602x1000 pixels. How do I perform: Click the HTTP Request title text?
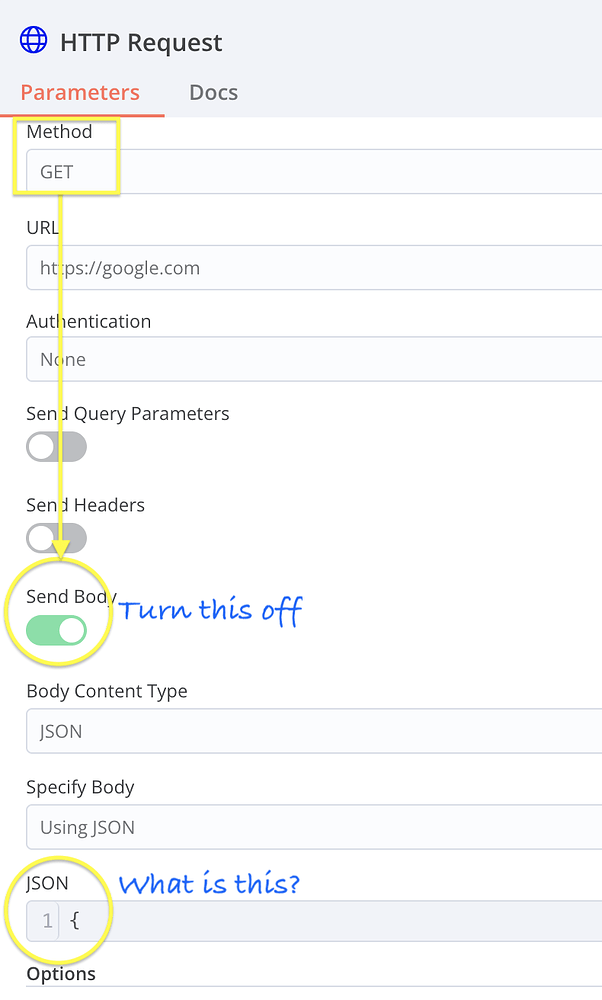140,42
